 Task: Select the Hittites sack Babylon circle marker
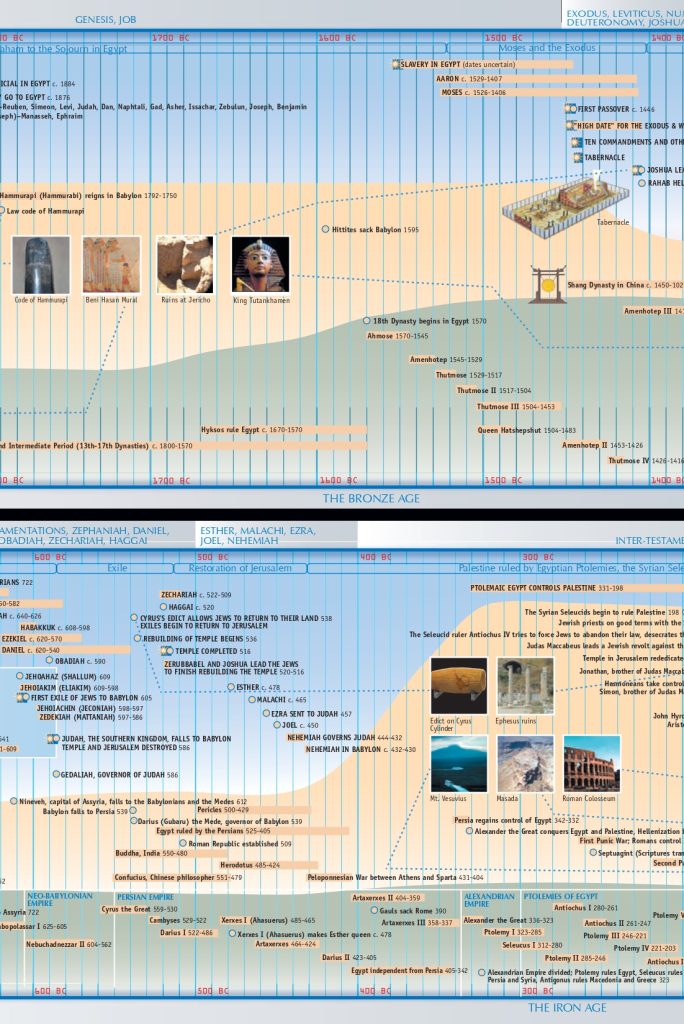325,230
